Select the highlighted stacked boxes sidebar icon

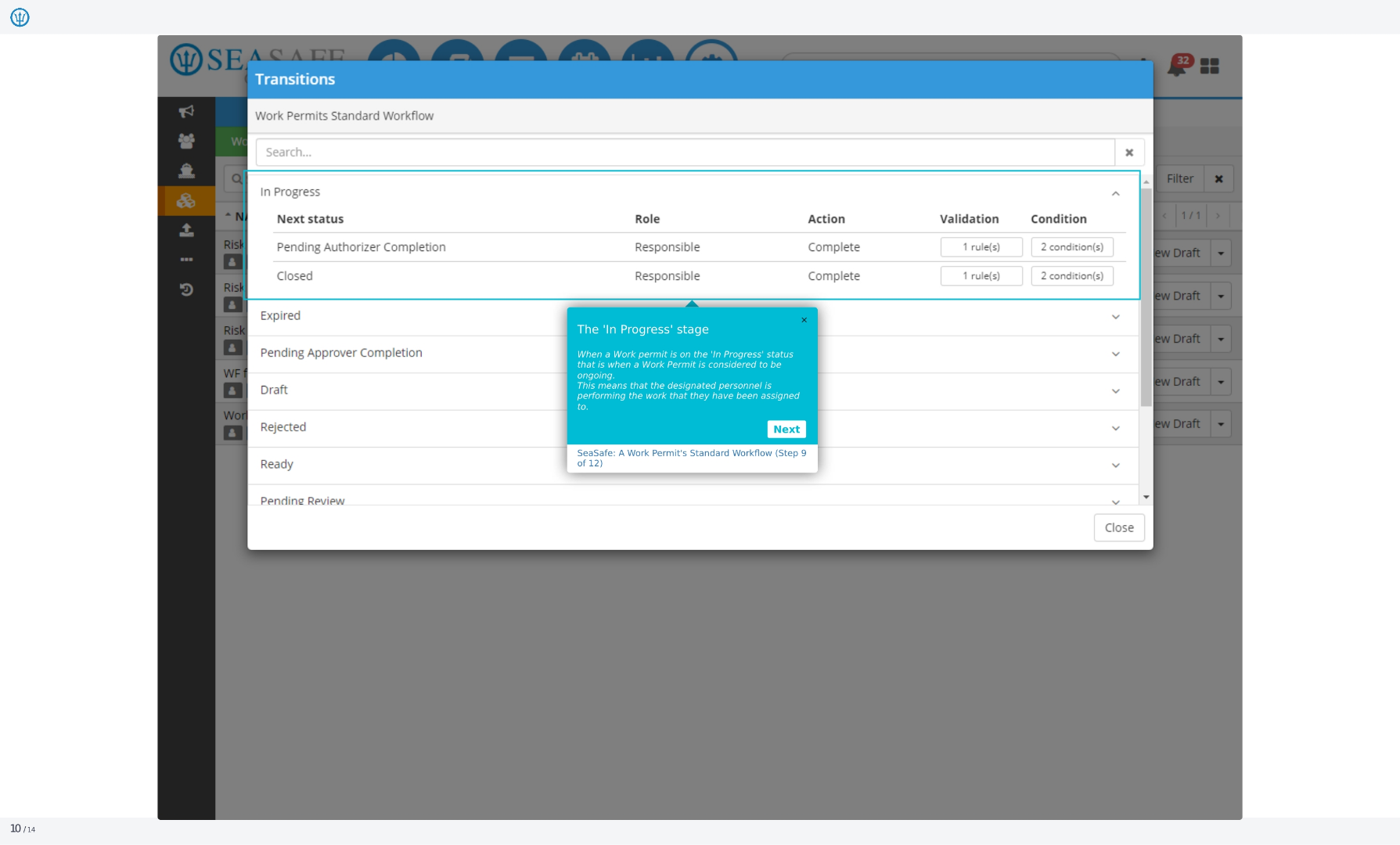coord(186,201)
